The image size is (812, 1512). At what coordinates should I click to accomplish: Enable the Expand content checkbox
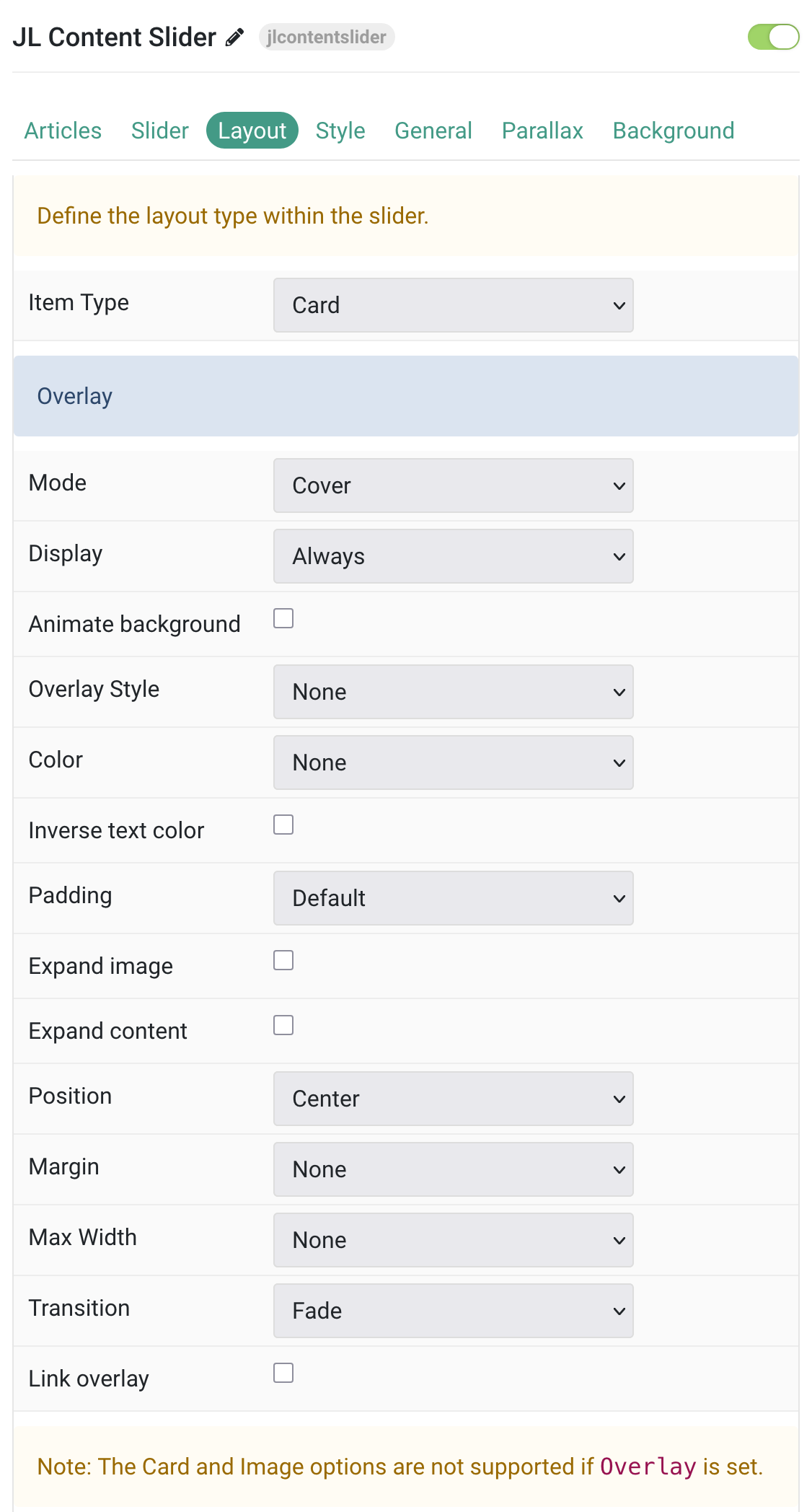pos(283,1025)
